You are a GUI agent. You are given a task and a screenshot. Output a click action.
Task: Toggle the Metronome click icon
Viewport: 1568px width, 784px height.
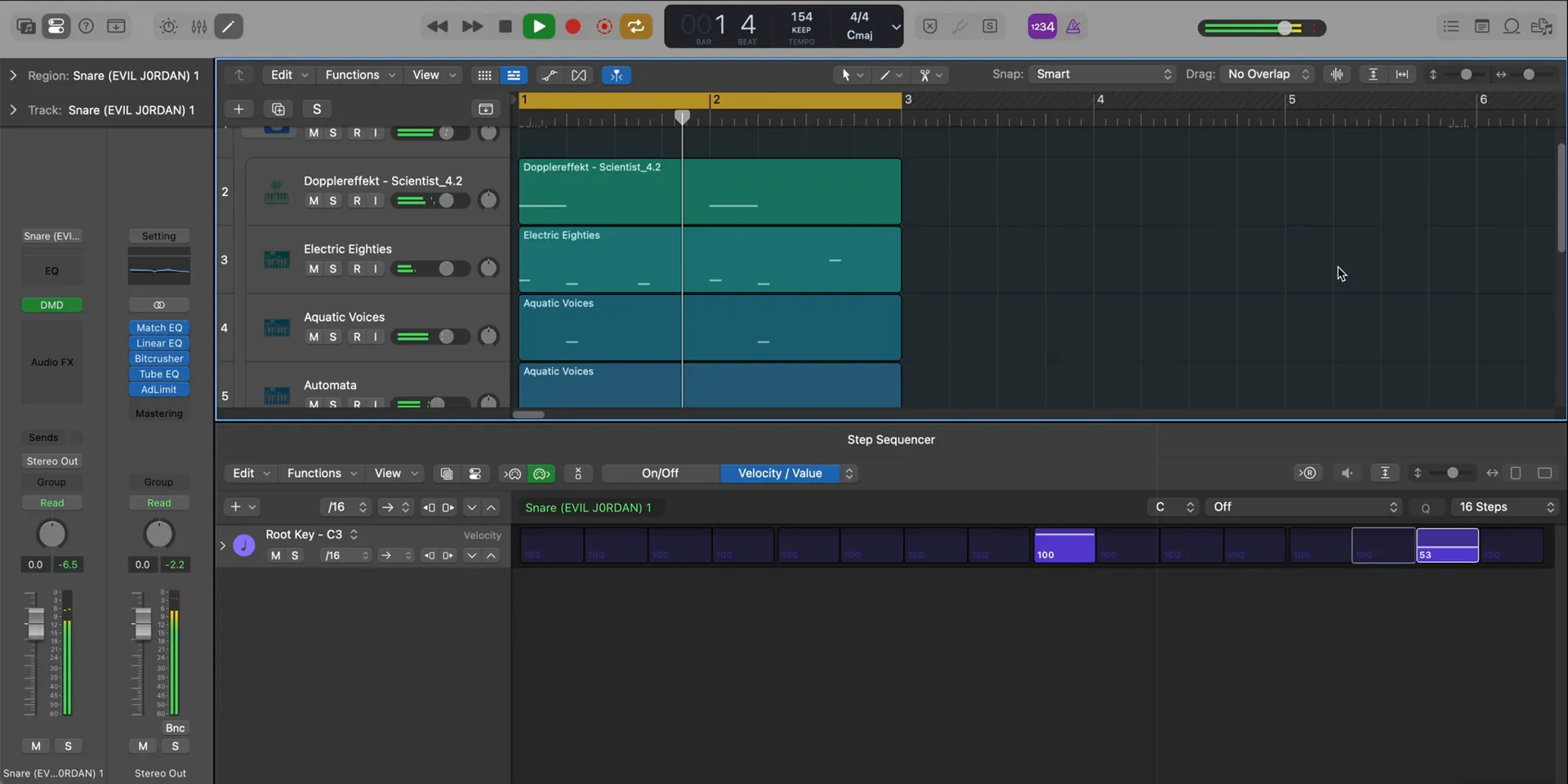1073,26
